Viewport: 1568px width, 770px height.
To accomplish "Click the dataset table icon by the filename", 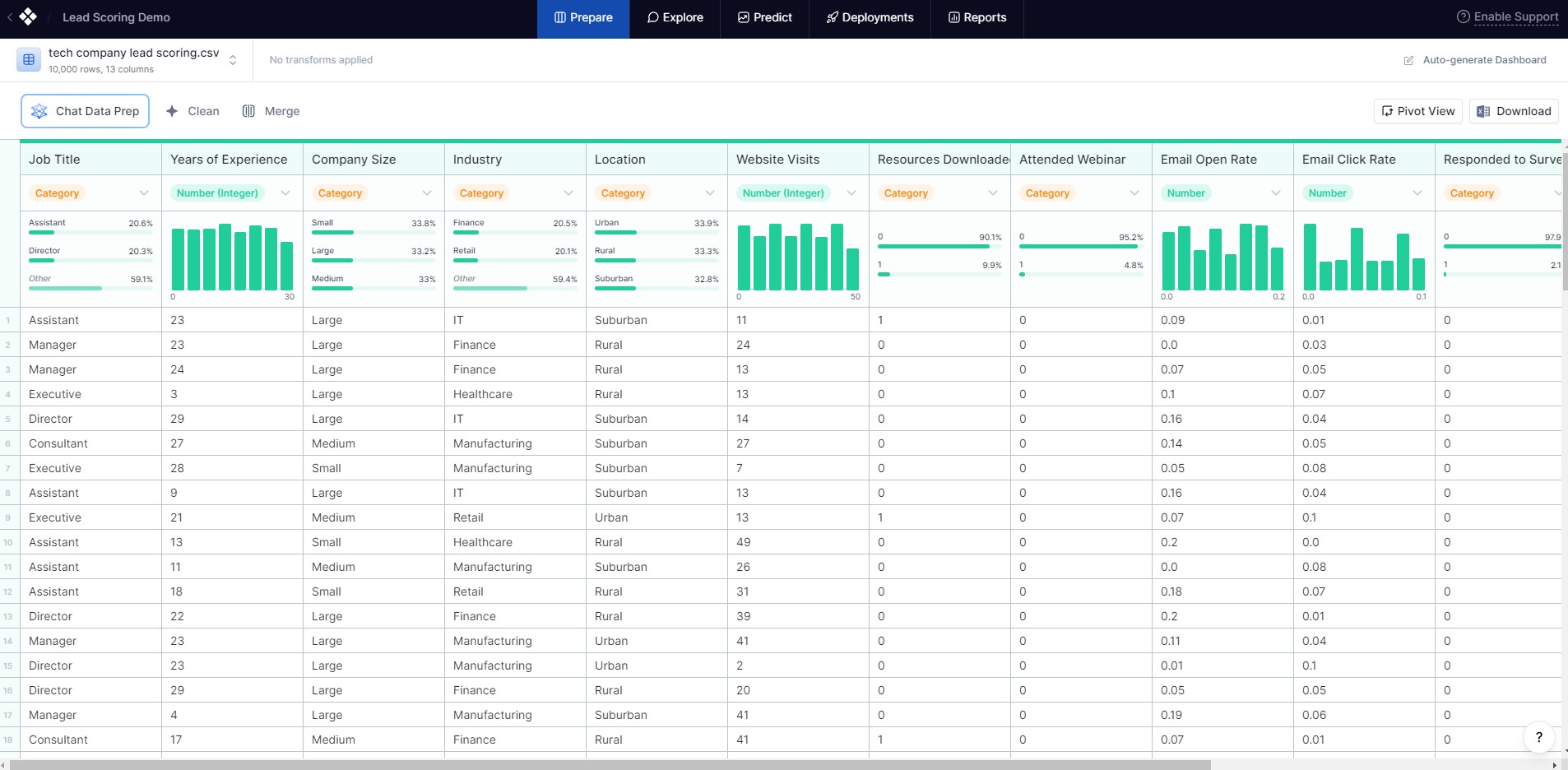I will (x=29, y=59).
